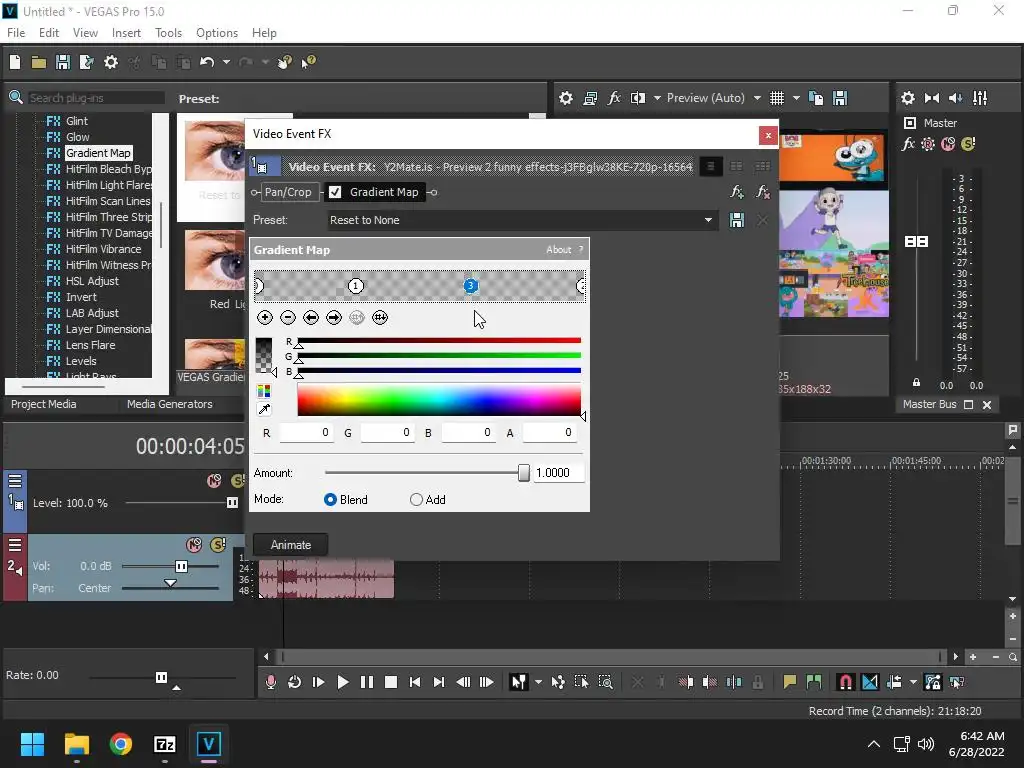This screenshot has height=768, width=1024.
Task: Copy preview snapshot to clipboard
Action: pyautogui.click(x=816, y=98)
